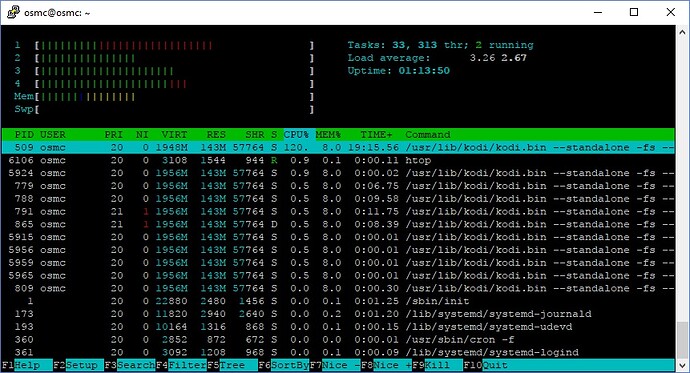Viewport: 690px width, 373px height.
Task: Click F8 Nice plus to raise niceness
Action: click(386, 365)
